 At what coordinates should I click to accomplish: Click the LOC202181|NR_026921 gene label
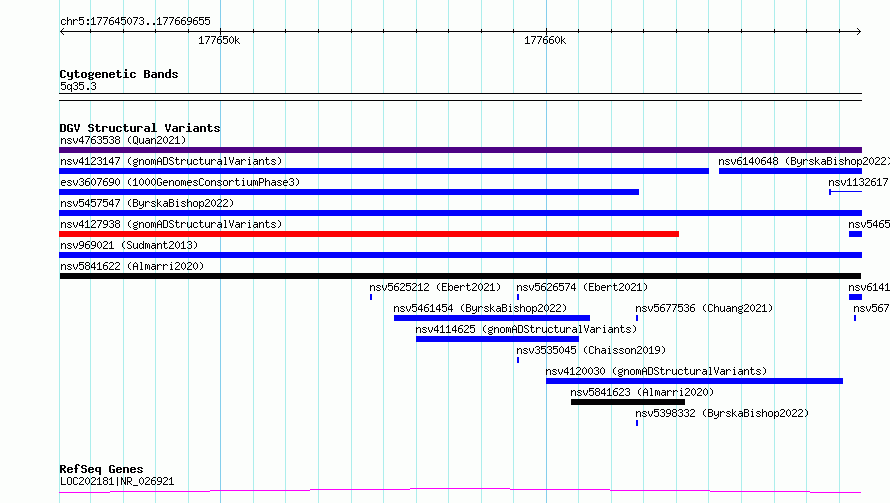[x=117, y=481]
